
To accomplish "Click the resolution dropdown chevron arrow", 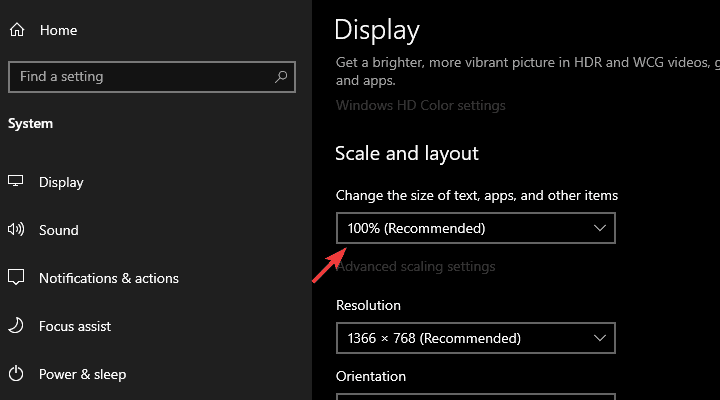I will tap(600, 338).
